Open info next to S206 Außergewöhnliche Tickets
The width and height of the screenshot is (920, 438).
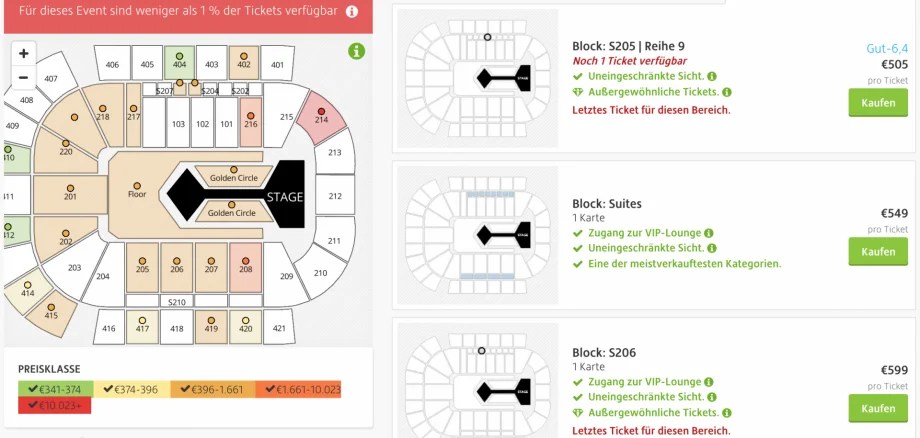tap(726, 413)
